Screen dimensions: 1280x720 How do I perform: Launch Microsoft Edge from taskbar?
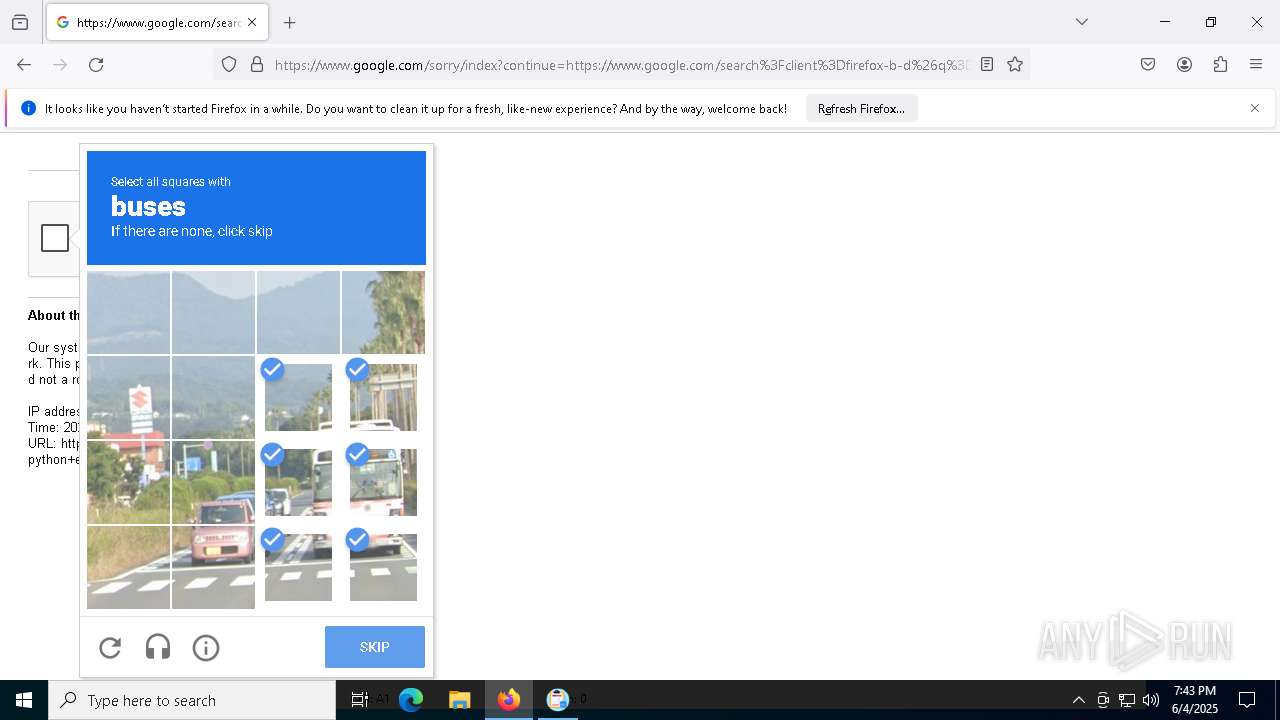[411, 700]
